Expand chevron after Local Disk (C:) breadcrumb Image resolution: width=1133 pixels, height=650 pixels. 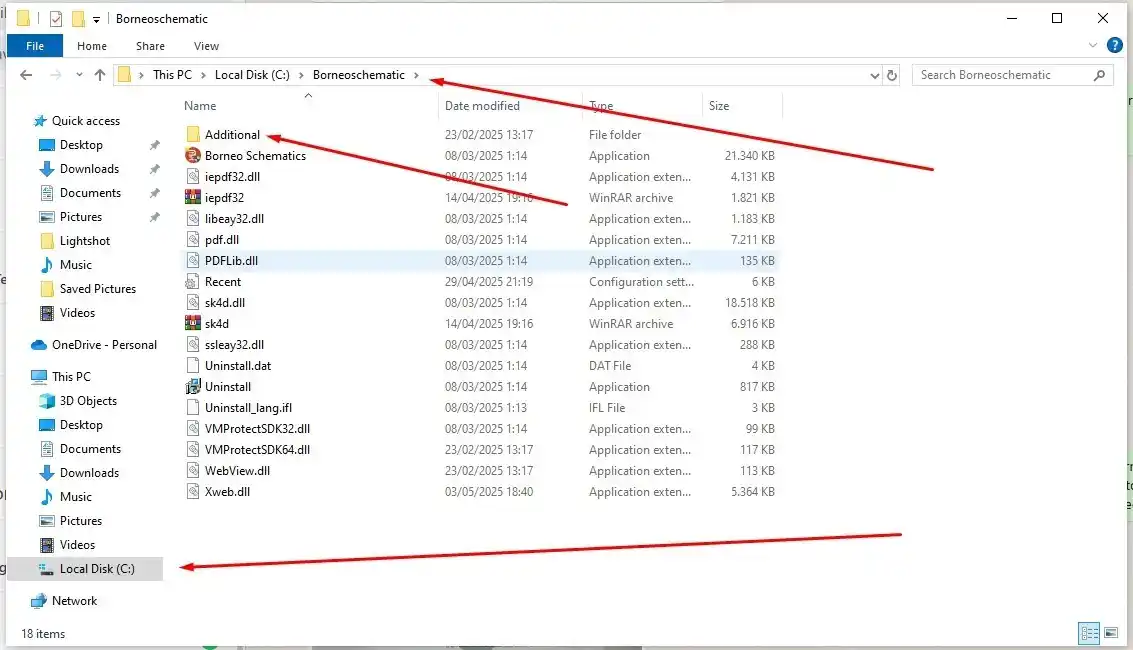pos(301,75)
